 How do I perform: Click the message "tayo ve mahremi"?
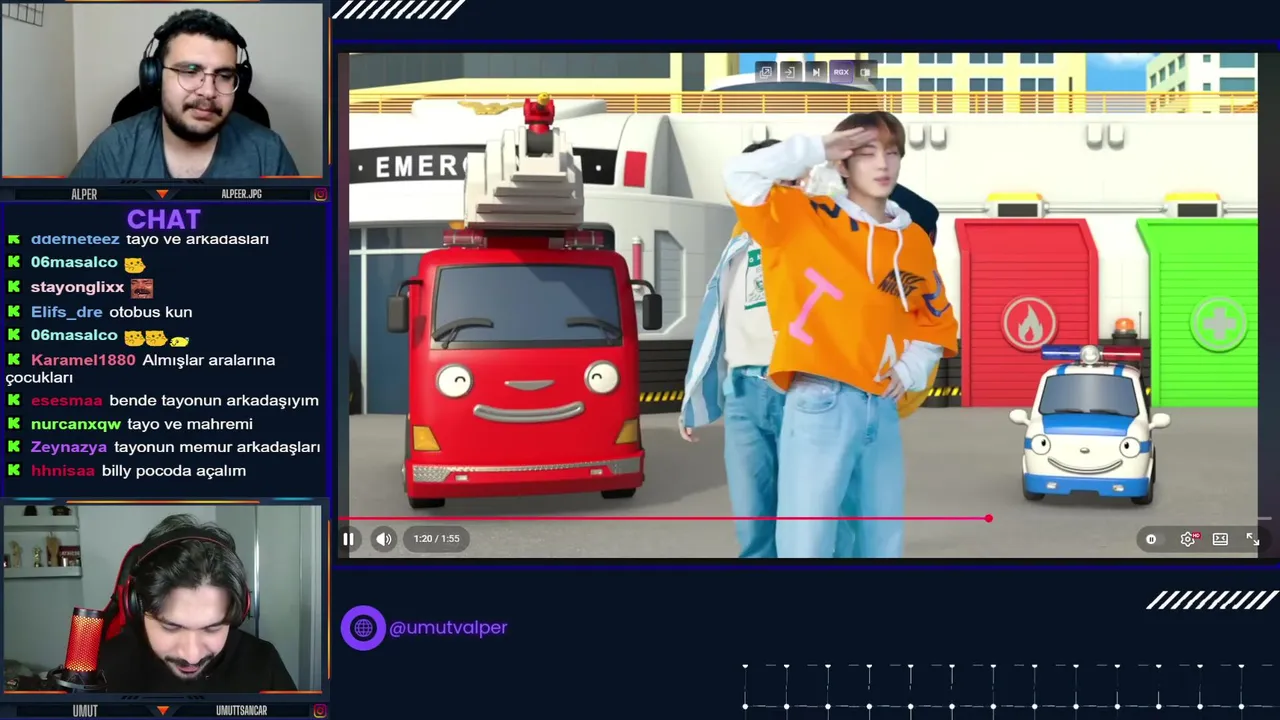[190, 424]
